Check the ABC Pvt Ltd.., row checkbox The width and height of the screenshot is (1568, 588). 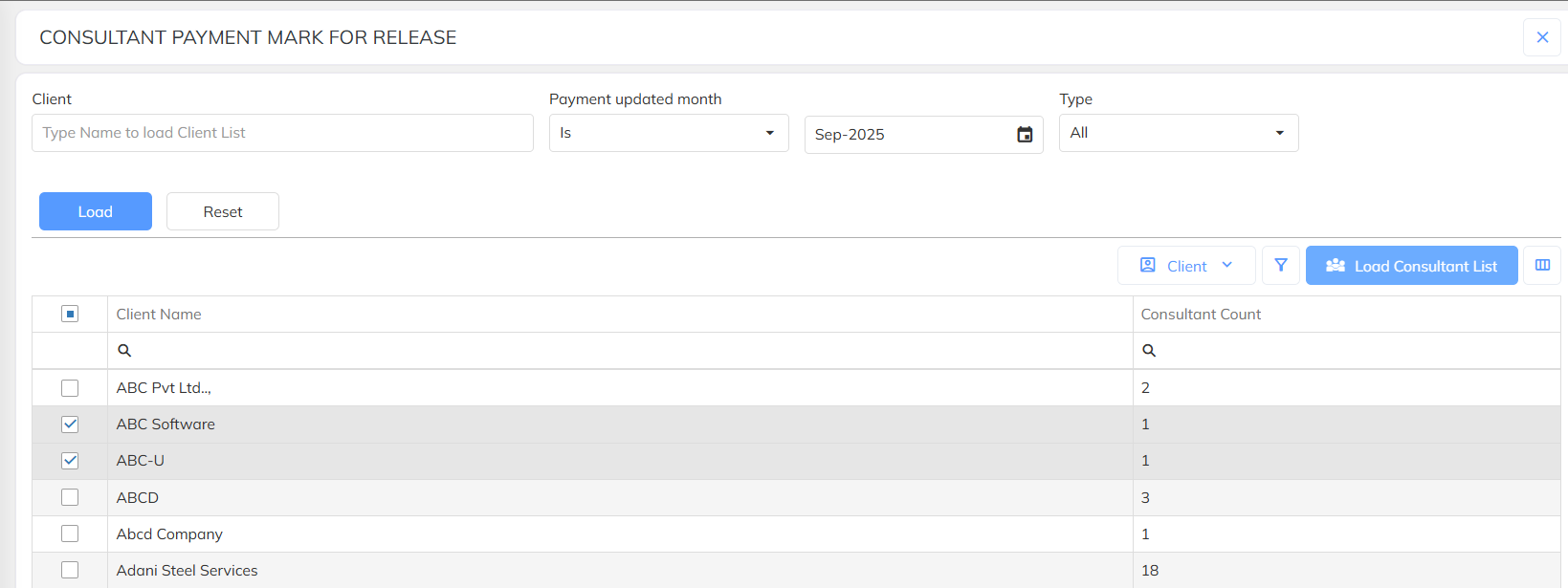[70, 388]
